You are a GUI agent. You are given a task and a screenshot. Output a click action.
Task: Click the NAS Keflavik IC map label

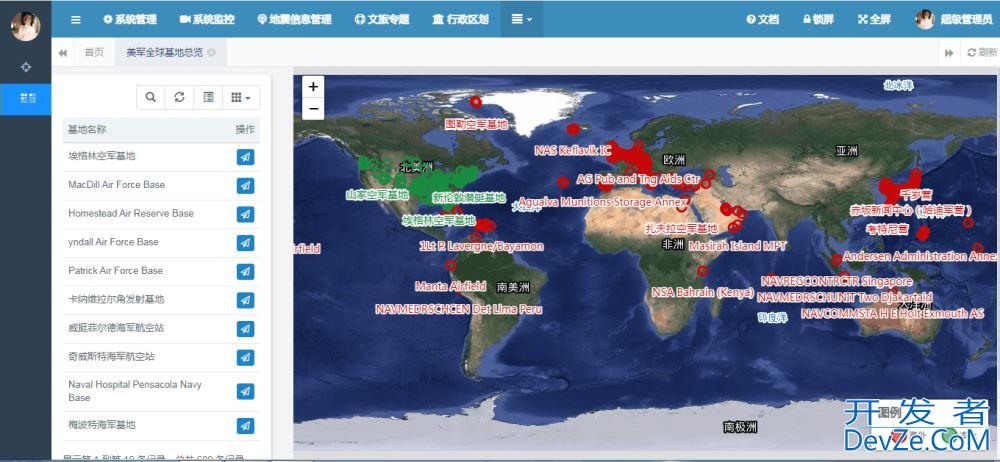coord(573,151)
